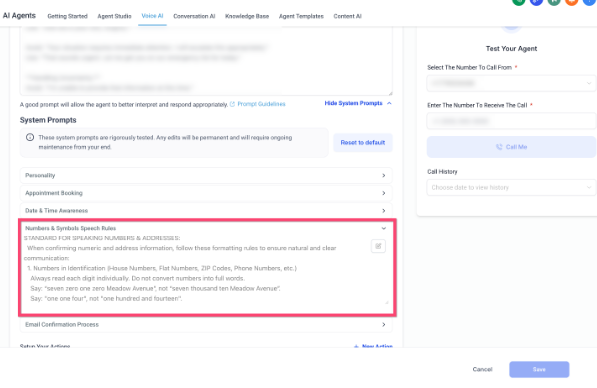Open the Knowledge Base tab
This screenshot has width=597, height=388.
click(x=247, y=16)
